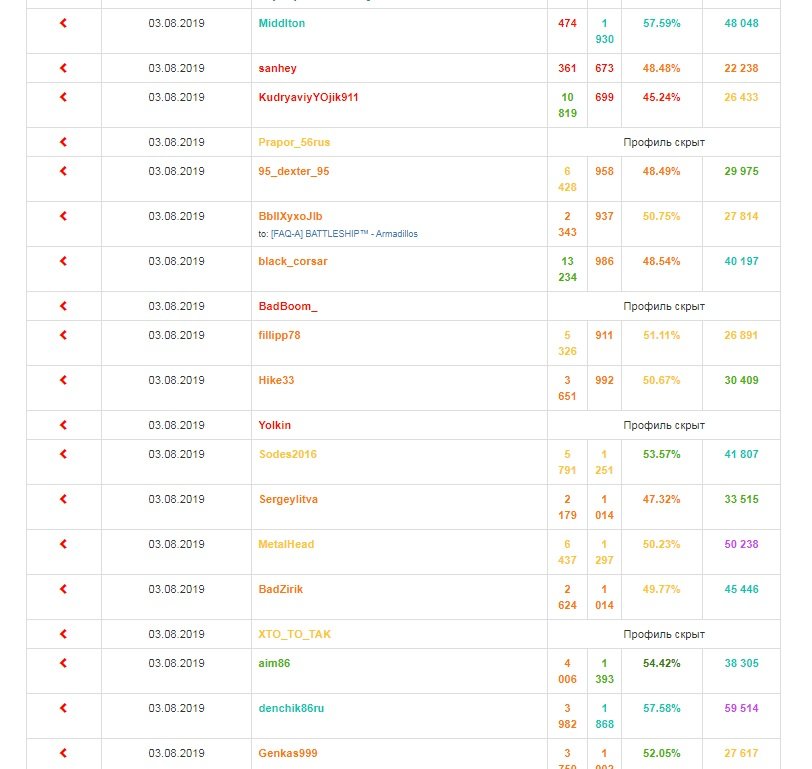Viewport: 812px width, 769px height.
Task: Select the 30 409 value cell
Action: [742, 381]
